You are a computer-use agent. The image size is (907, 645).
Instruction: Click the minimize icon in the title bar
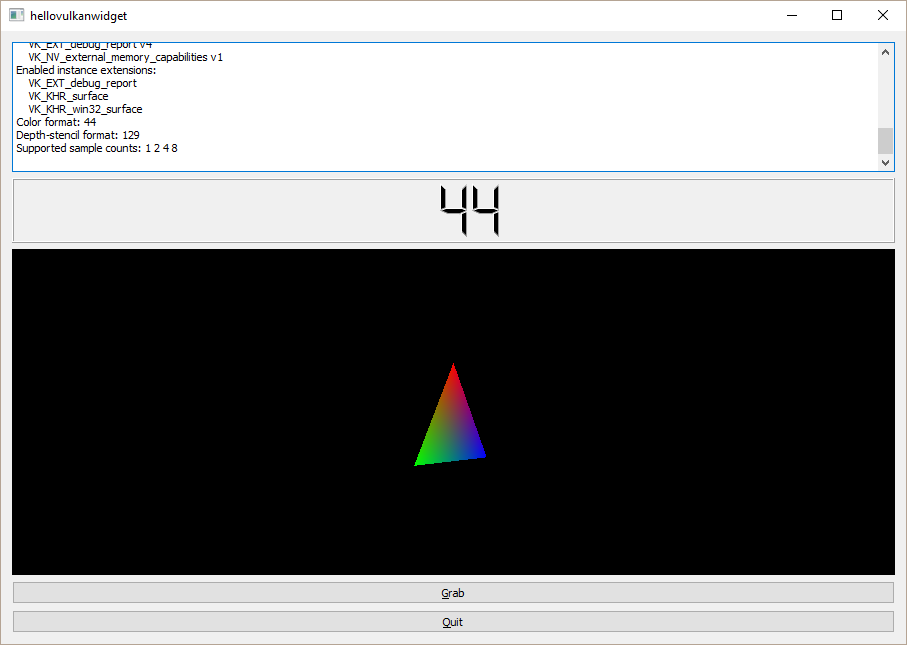pyautogui.click(x=791, y=15)
